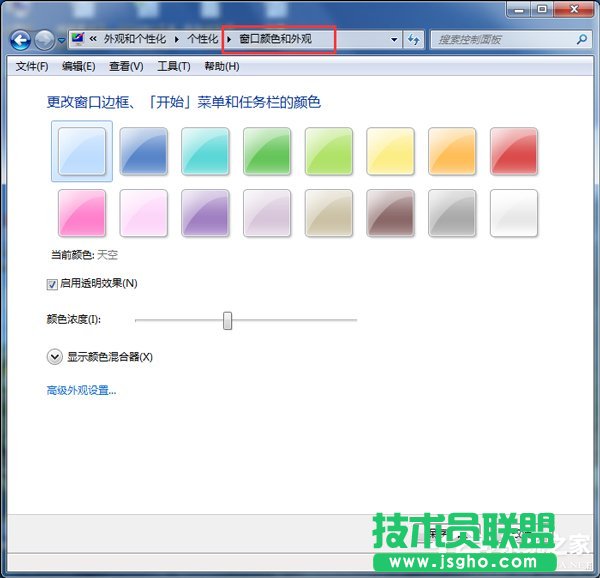Pick the orange window color swatch
This screenshot has height=578, width=600.
coord(452,152)
